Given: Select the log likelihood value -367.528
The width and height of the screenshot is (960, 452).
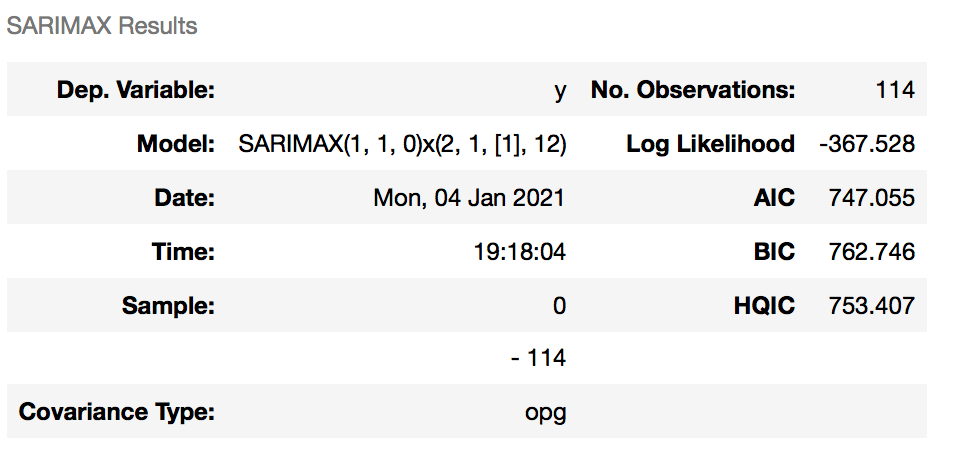Looking at the screenshot, I should pos(866,144).
